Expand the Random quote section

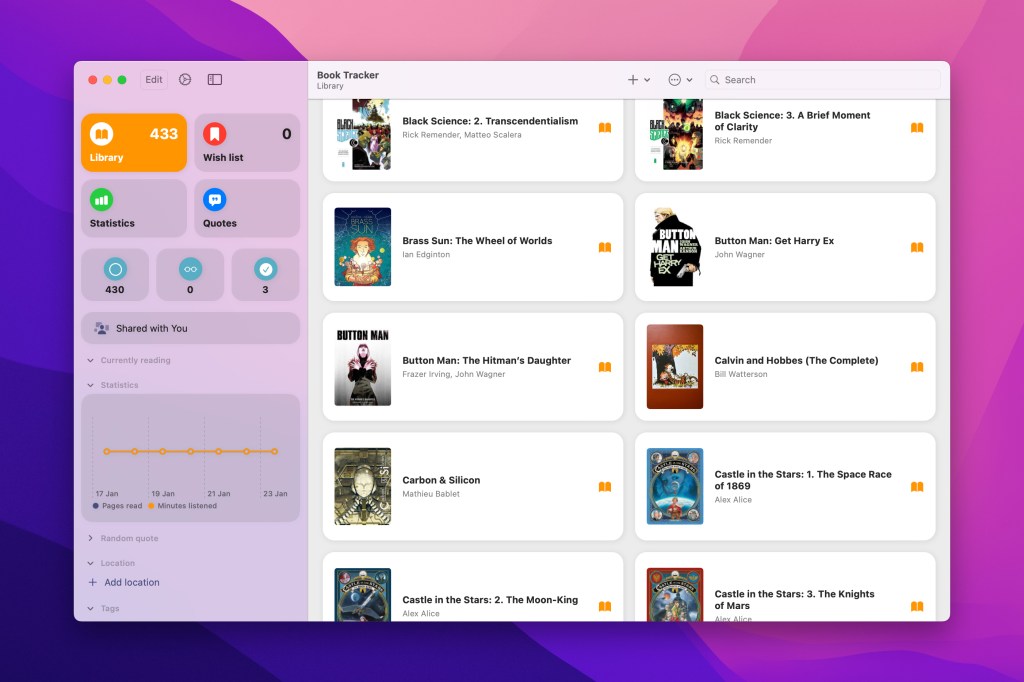(x=91, y=538)
